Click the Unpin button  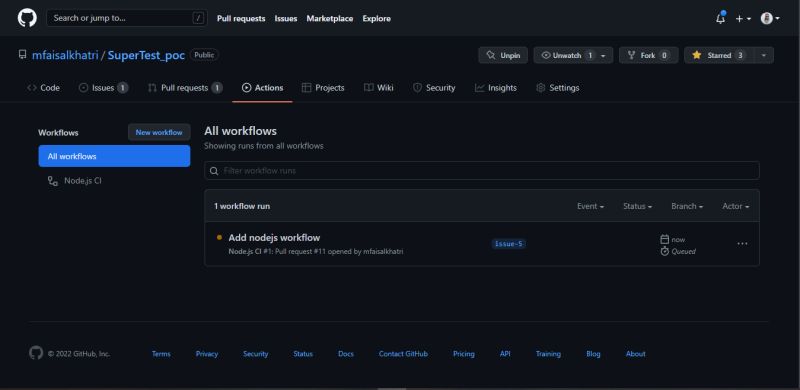coord(503,55)
